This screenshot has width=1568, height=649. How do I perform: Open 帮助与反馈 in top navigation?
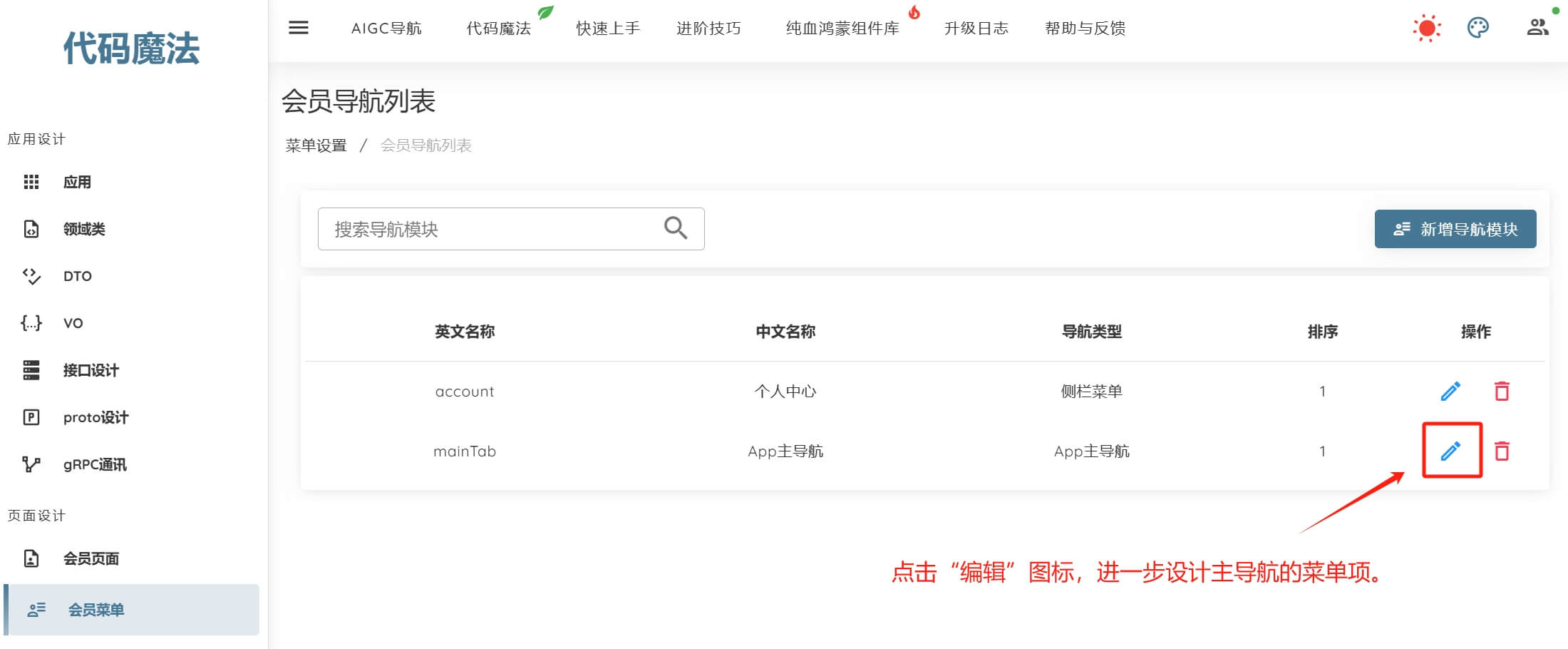coord(1085,29)
